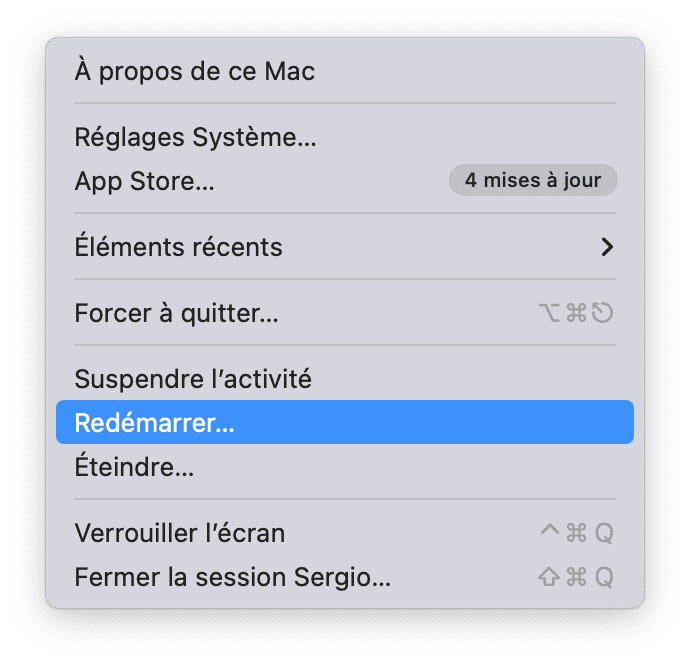Click the Option key symbol beside Forcer à quitter
The image size is (690, 662).
(550, 314)
